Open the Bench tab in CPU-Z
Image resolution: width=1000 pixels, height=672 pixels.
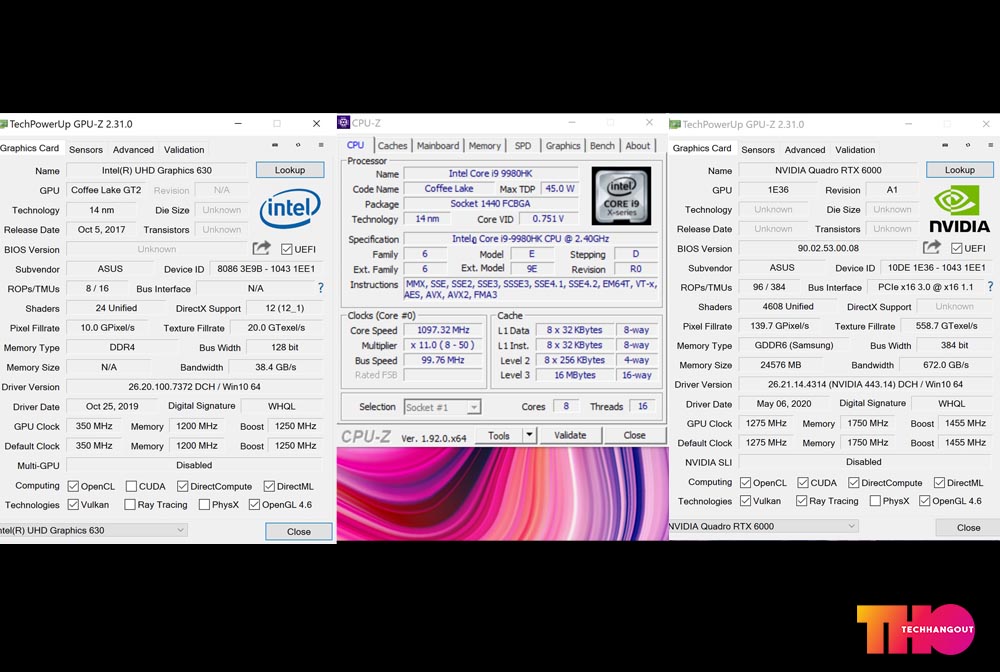(602, 145)
